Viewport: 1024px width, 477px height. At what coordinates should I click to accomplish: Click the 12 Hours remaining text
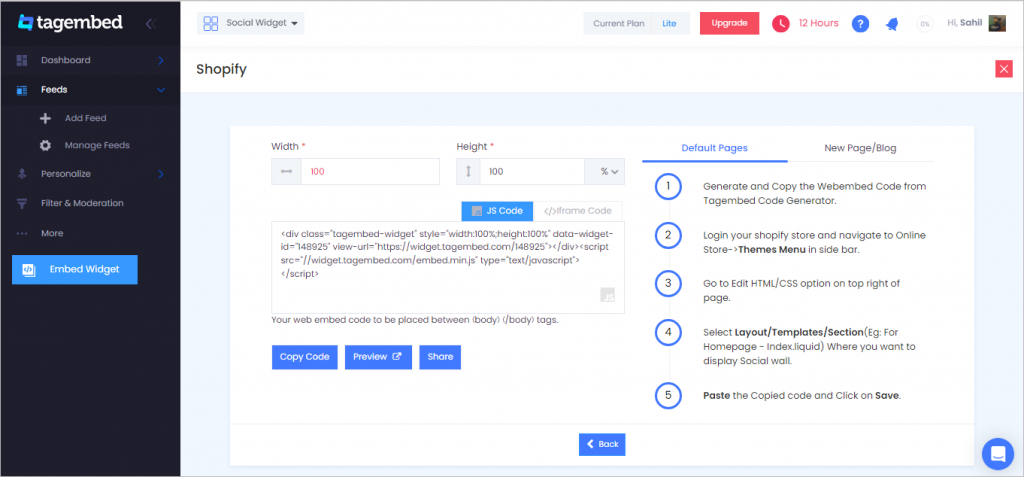point(819,24)
